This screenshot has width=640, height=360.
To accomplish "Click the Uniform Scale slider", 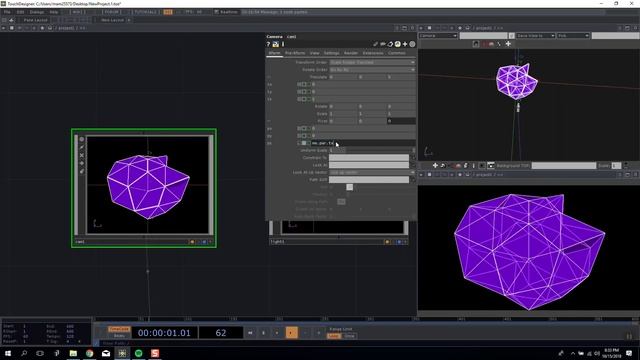I will (372, 150).
